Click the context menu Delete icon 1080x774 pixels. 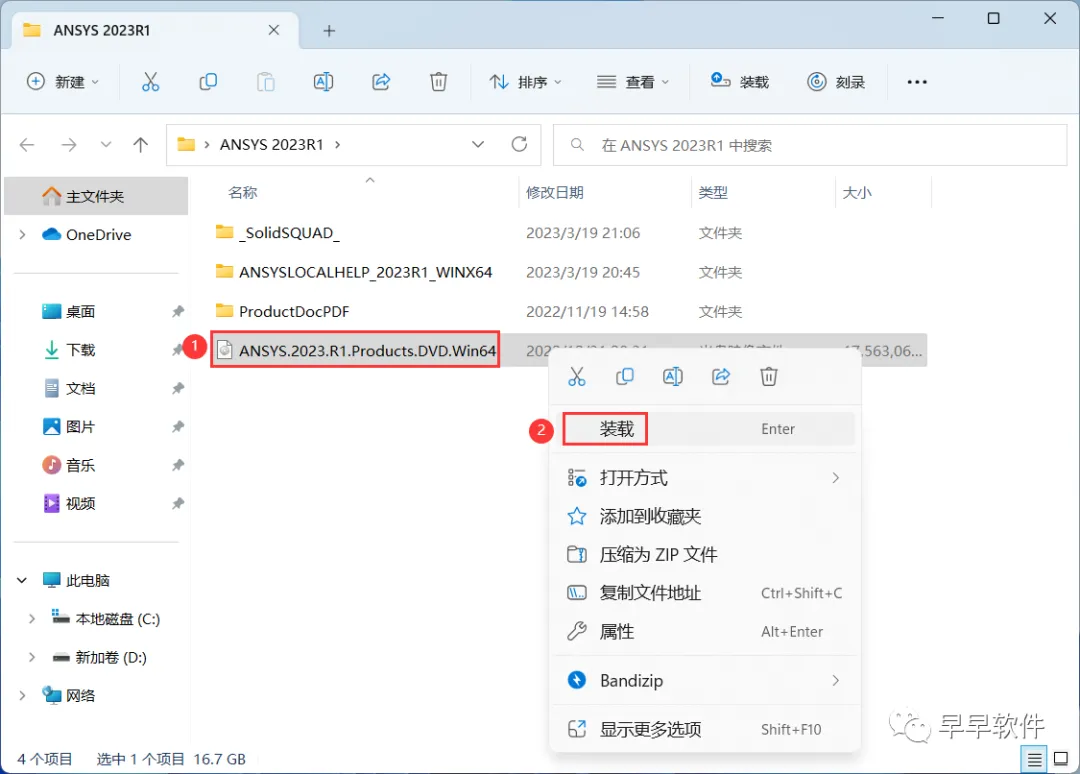(x=769, y=377)
